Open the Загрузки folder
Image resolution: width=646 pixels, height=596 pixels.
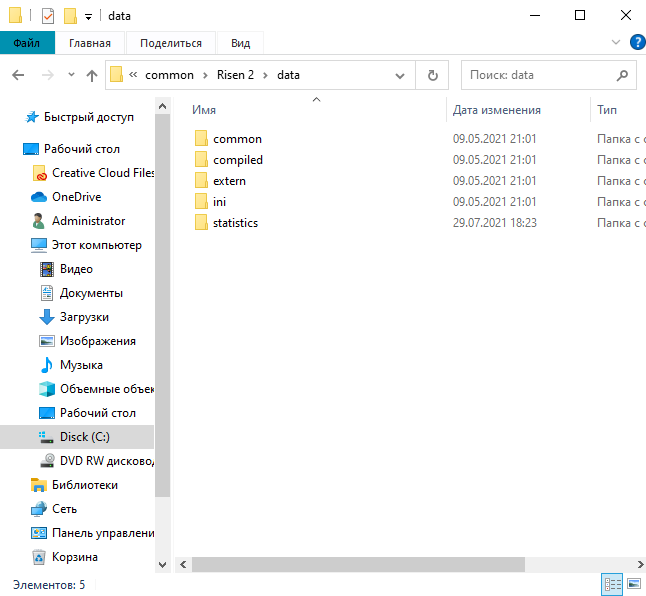74,317
